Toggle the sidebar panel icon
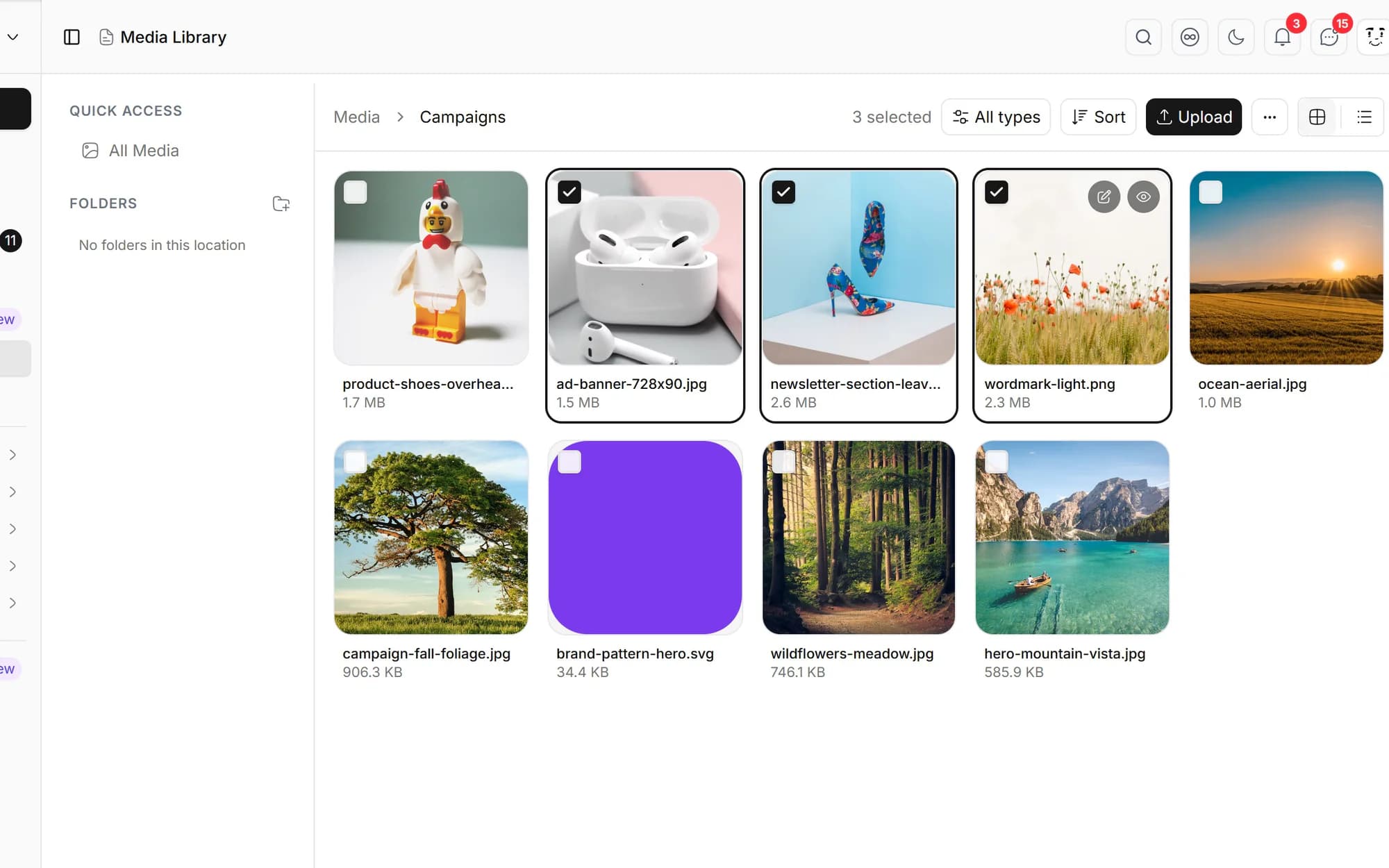Viewport: 1389px width, 868px height. pyautogui.click(x=72, y=37)
